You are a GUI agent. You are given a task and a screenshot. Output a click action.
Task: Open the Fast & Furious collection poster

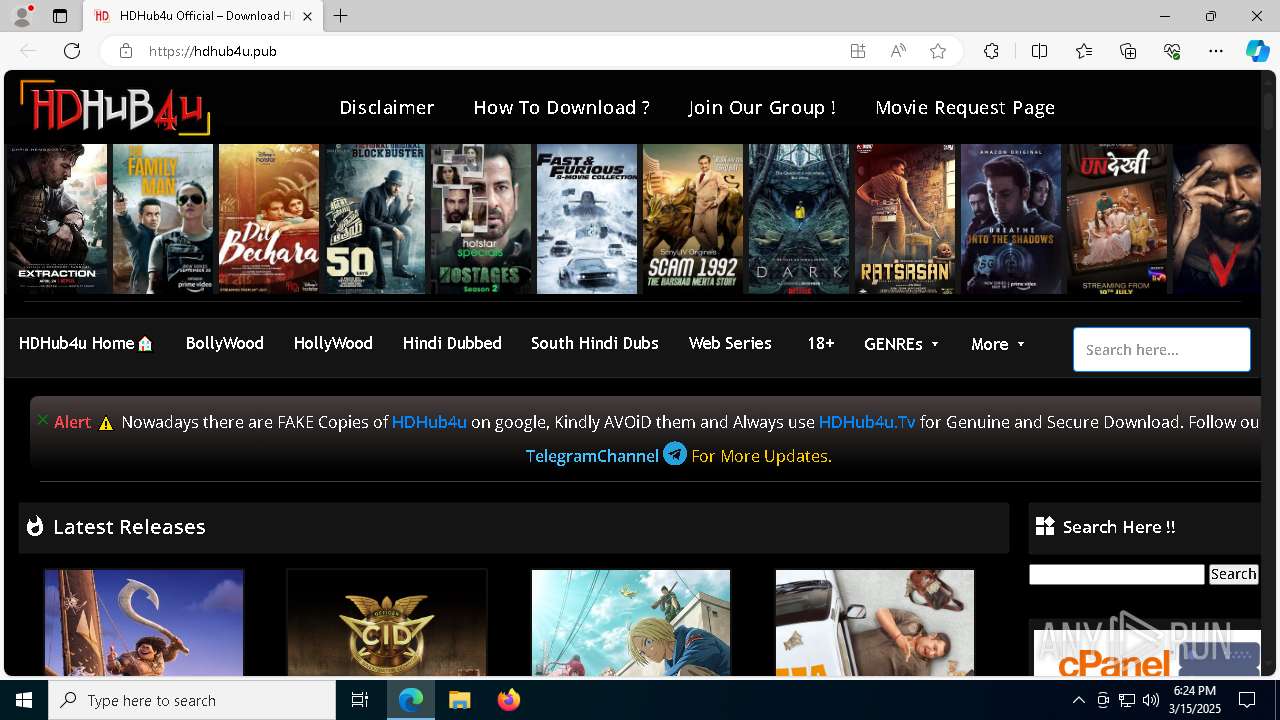(x=587, y=219)
